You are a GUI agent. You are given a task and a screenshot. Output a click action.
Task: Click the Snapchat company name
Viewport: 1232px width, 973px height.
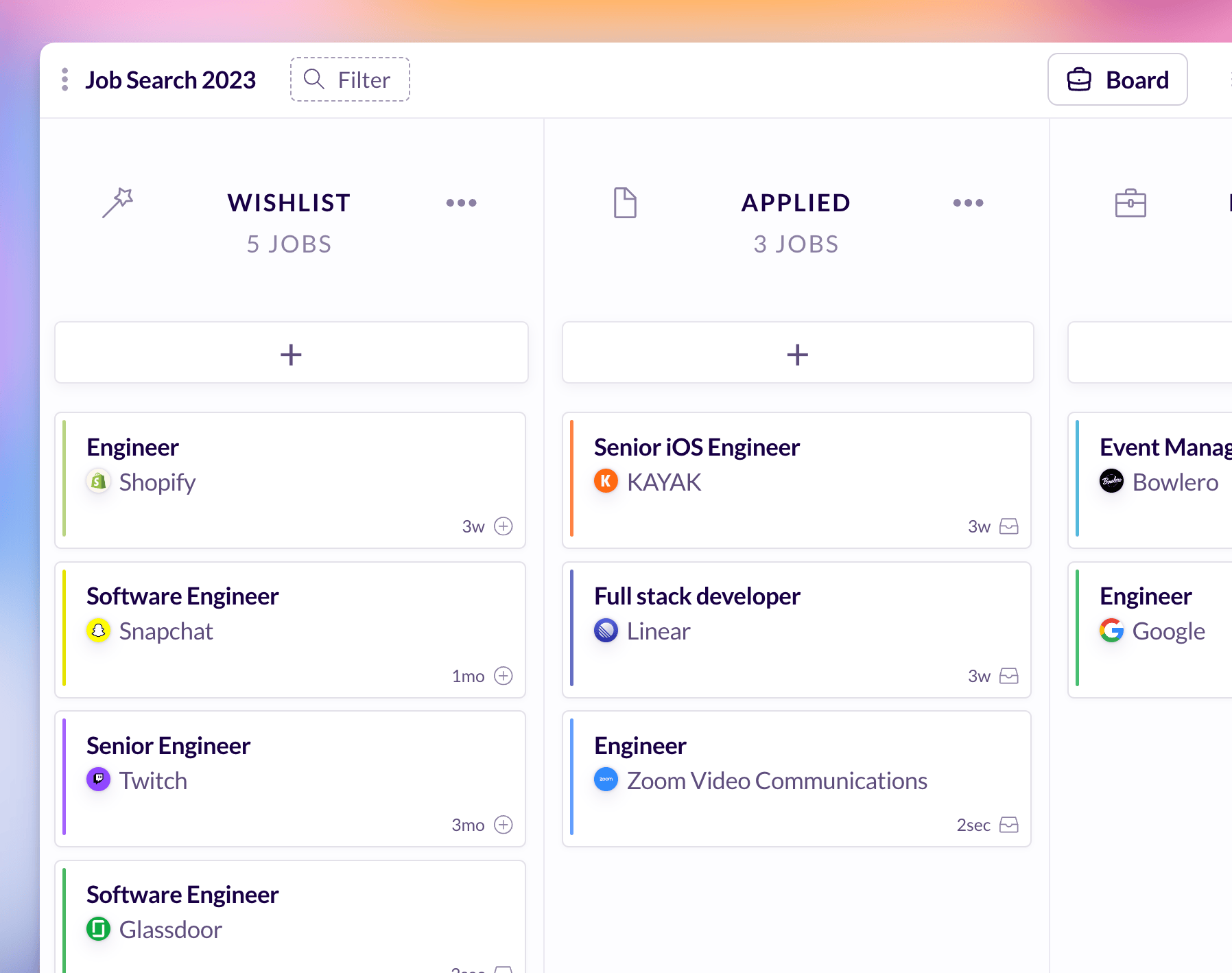[166, 631]
